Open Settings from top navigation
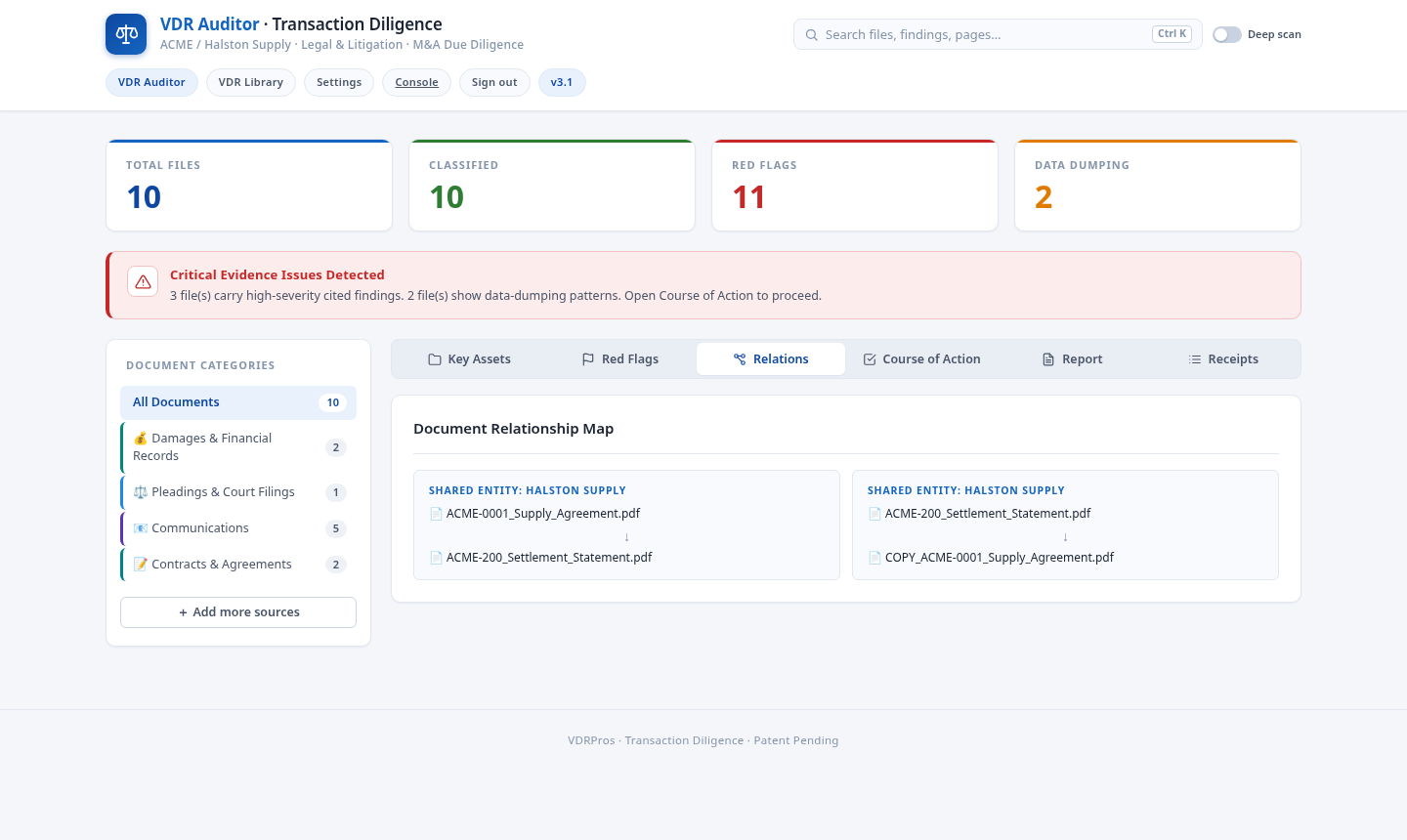The height and width of the screenshot is (840, 1407). point(339,82)
